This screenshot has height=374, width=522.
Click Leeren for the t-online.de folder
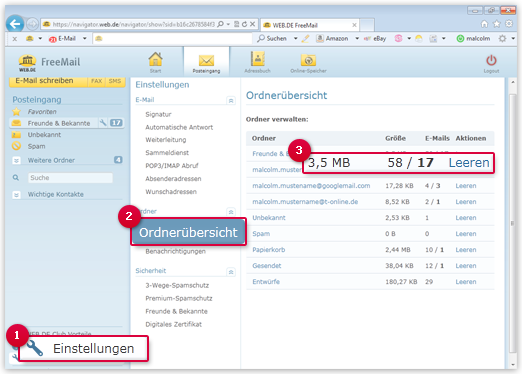click(x=466, y=202)
